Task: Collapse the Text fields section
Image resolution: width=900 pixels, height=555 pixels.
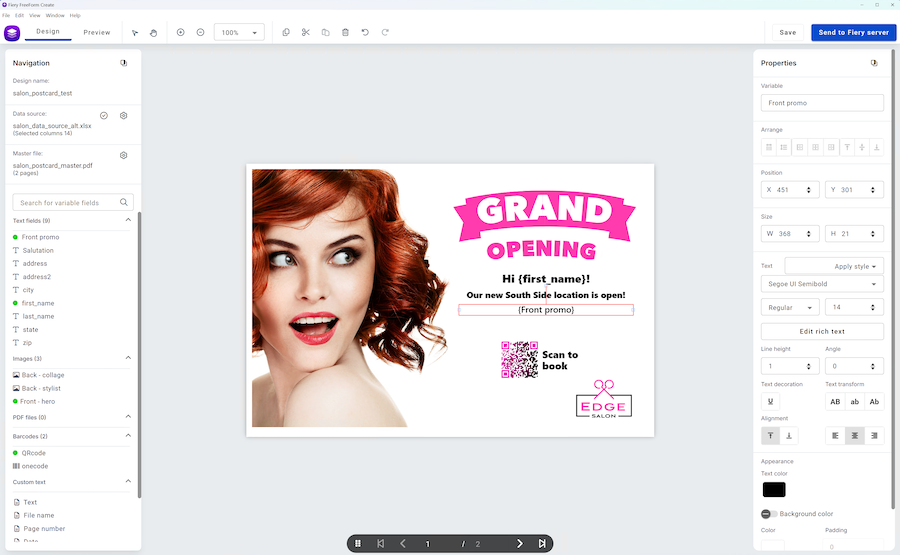Action: [128, 220]
